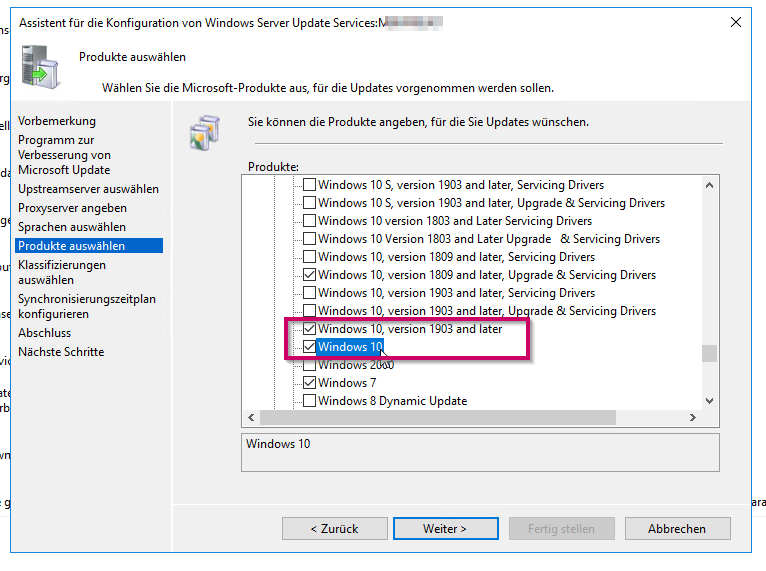Check Windows 10 version 1803 and Later Servicing Drivers
The image size is (766, 571).
click(309, 221)
